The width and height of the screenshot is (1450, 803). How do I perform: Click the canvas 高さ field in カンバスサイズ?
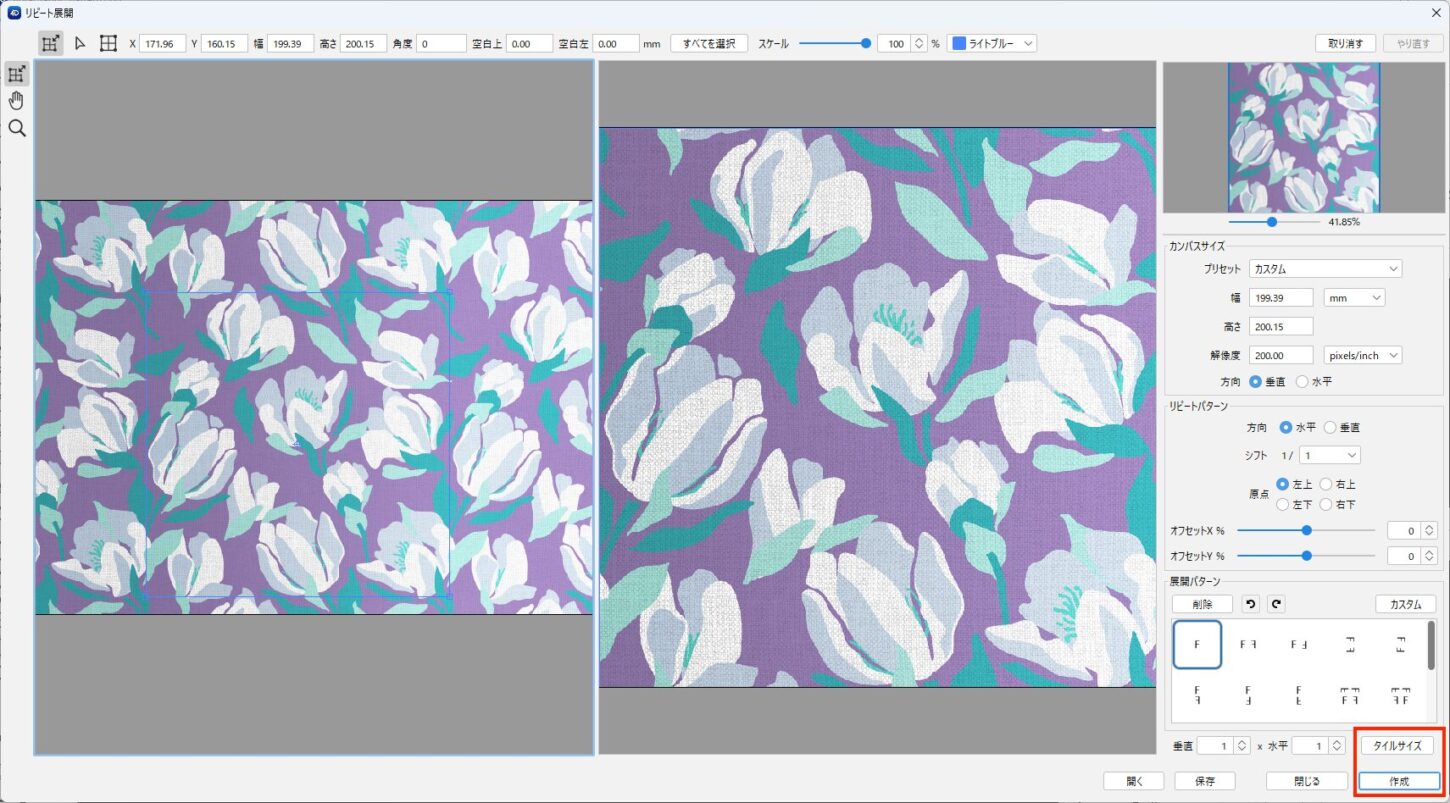point(1281,326)
